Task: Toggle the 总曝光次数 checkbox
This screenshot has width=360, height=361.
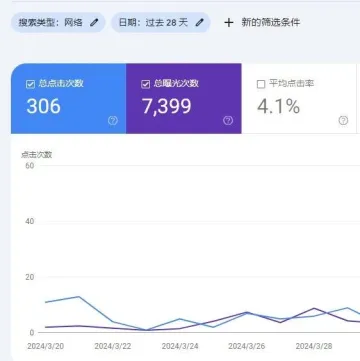Action: [146, 84]
